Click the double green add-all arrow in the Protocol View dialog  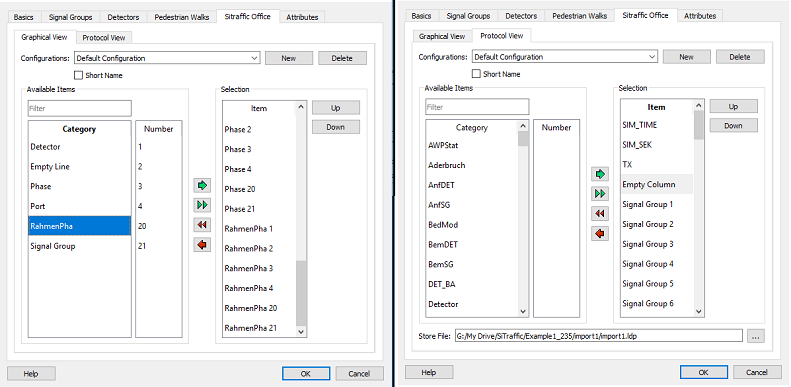(x=600, y=194)
